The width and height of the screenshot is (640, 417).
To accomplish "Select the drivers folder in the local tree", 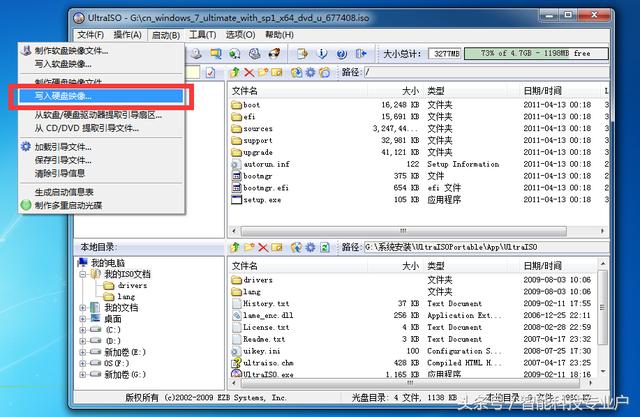I will 132,285.
